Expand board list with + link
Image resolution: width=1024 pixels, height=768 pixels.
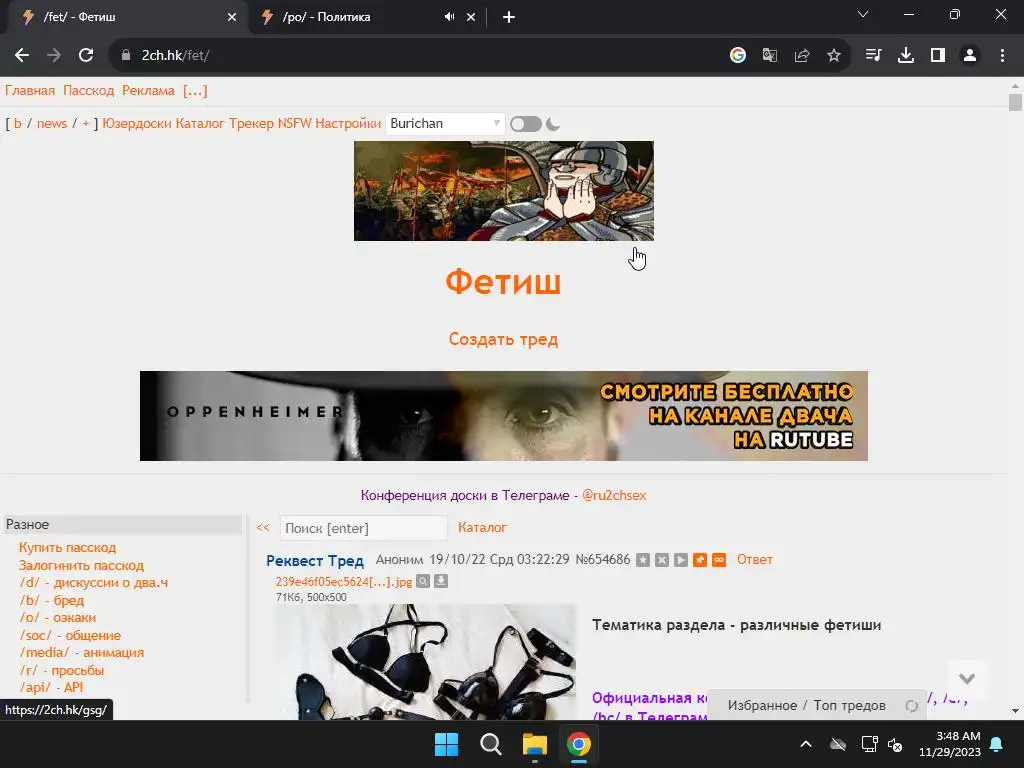pyautogui.click(x=86, y=123)
